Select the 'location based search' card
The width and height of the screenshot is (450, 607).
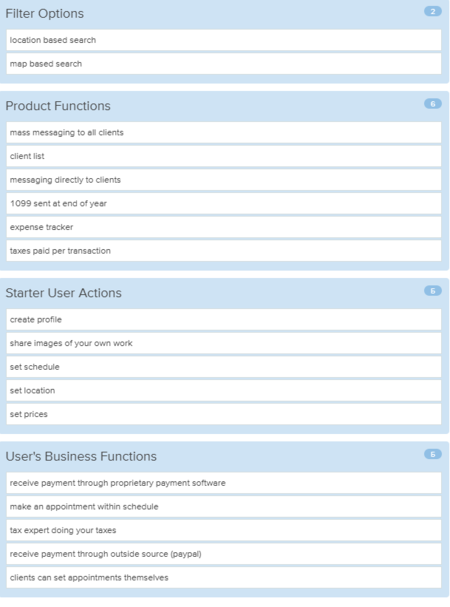(224, 40)
